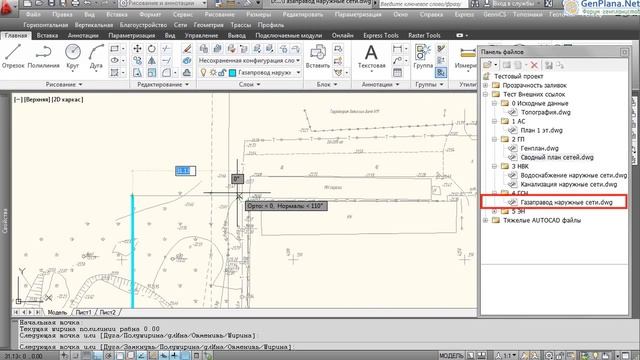Select the Erase tool
The height and width of the screenshot is (360, 640).
tap(187, 49)
